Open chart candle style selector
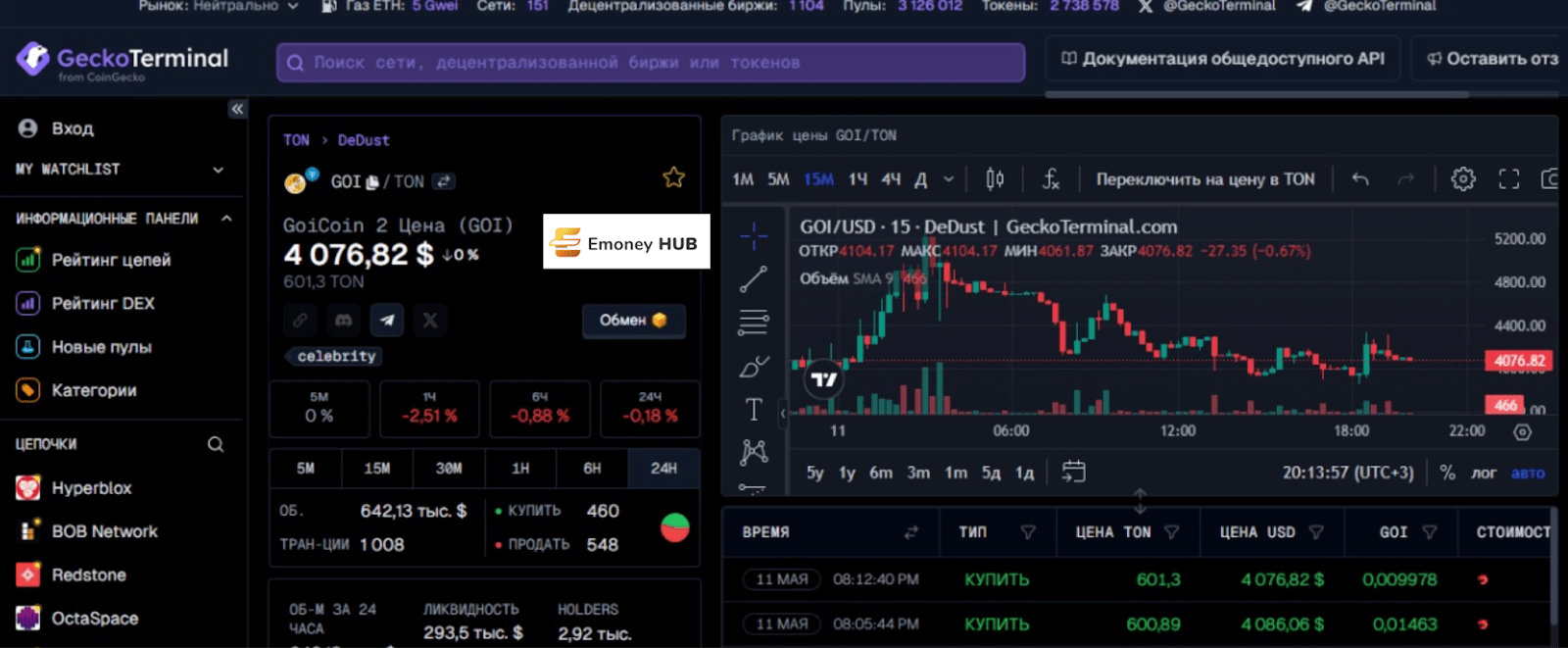Screen dimensions: 1568x648 pos(995,179)
